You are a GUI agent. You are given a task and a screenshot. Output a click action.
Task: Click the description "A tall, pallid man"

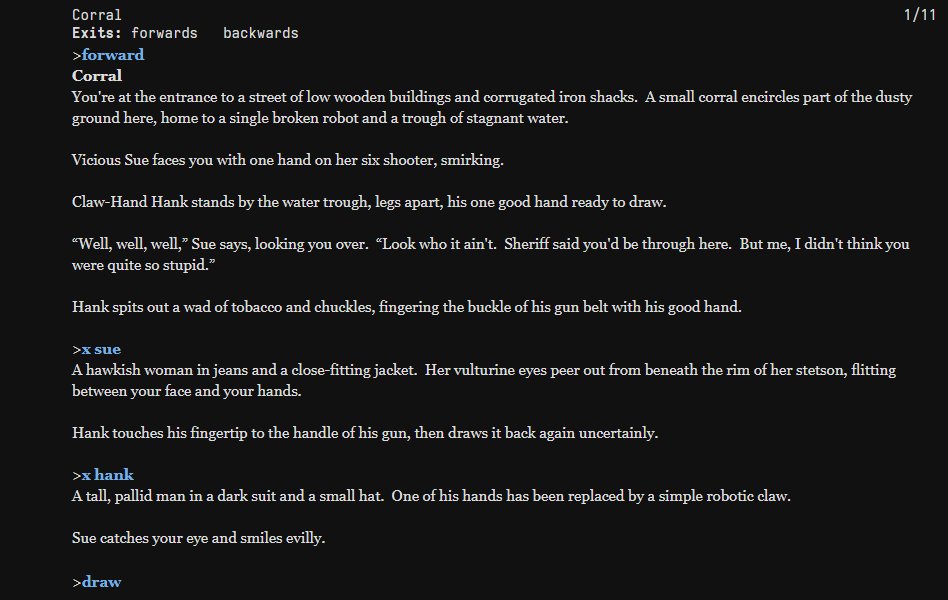pos(430,496)
